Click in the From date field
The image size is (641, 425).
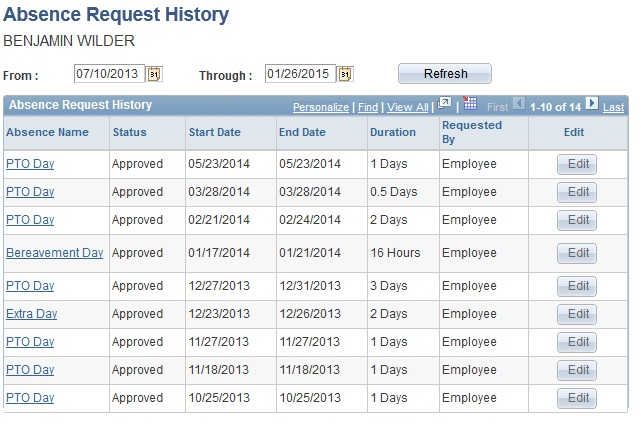click(108, 74)
